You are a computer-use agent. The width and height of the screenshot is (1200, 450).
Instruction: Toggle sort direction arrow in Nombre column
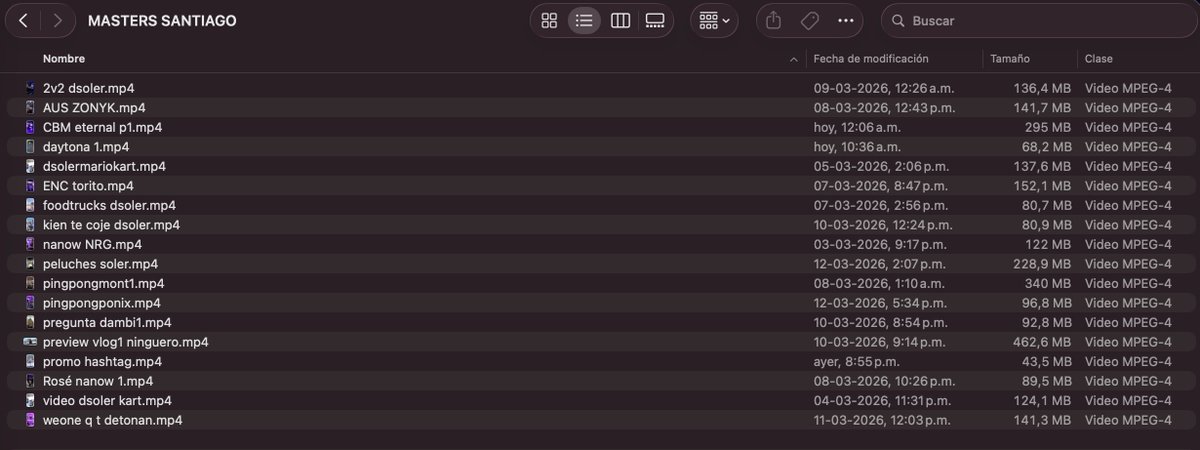click(x=795, y=59)
